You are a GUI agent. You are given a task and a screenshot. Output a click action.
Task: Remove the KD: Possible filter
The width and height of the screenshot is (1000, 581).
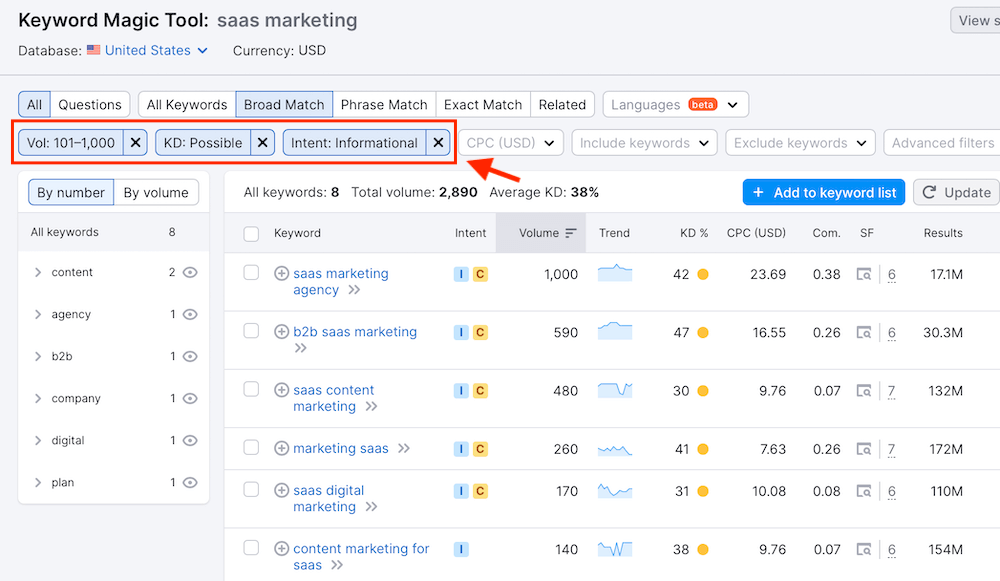262,143
